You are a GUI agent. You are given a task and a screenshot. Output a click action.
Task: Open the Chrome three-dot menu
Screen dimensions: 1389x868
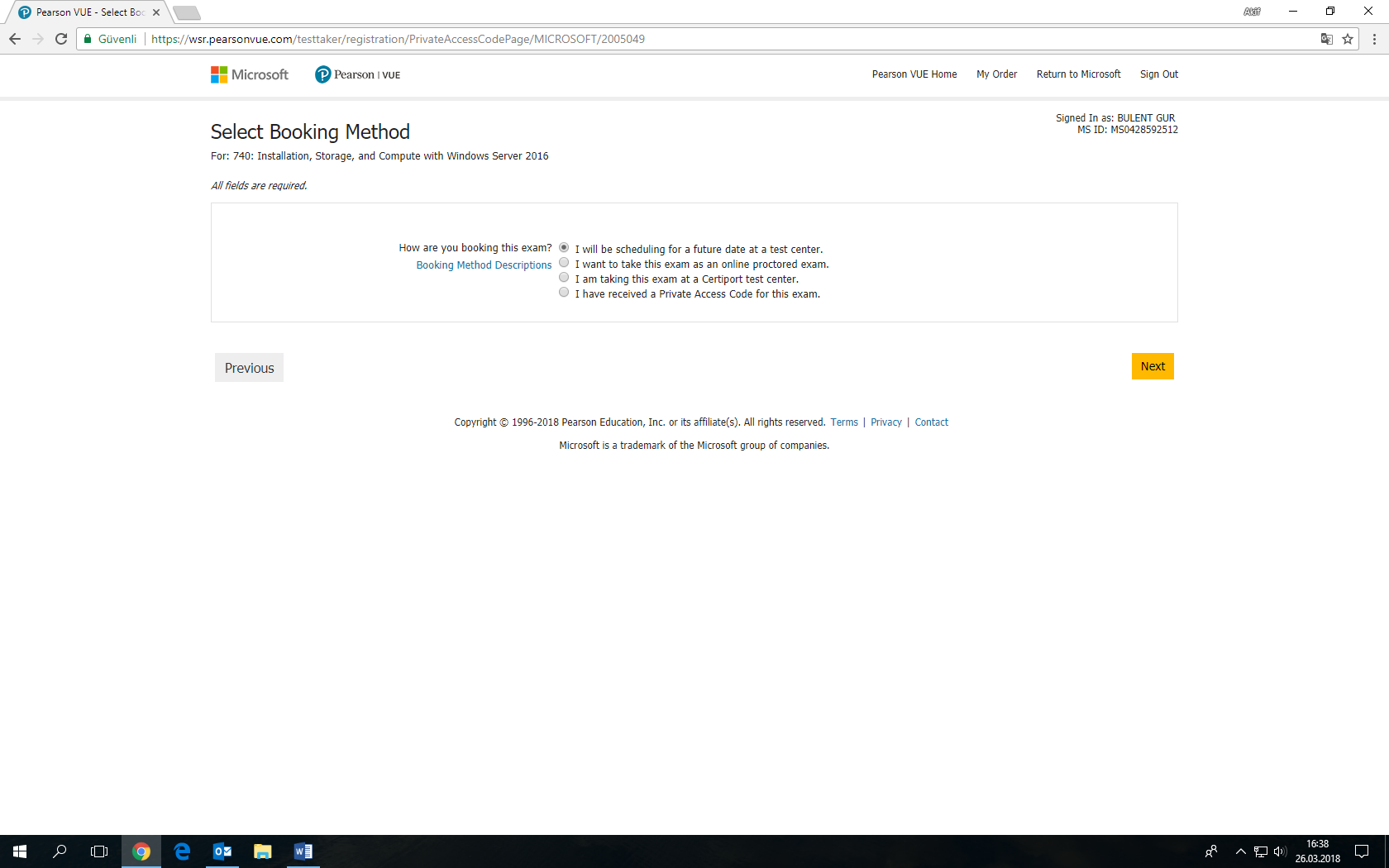1374,39
